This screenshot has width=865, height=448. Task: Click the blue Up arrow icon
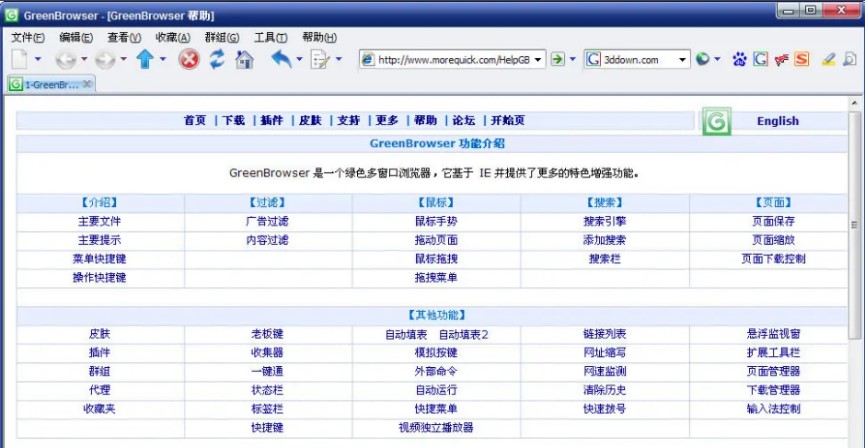pos(145,60)
